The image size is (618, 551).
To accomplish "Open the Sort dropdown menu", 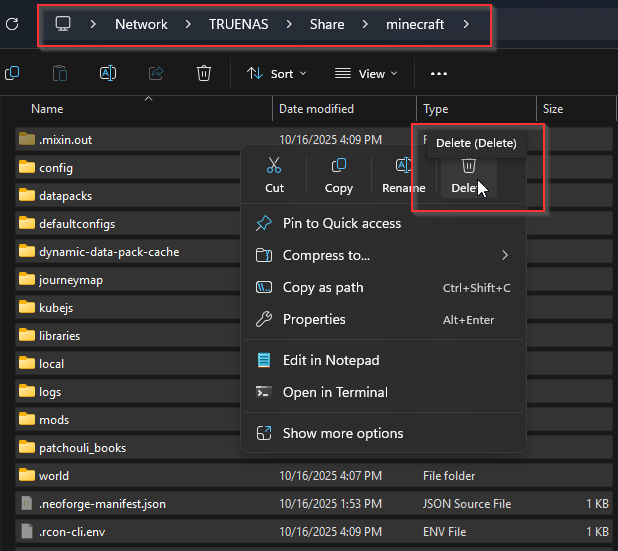I will (x=276, y=73).
